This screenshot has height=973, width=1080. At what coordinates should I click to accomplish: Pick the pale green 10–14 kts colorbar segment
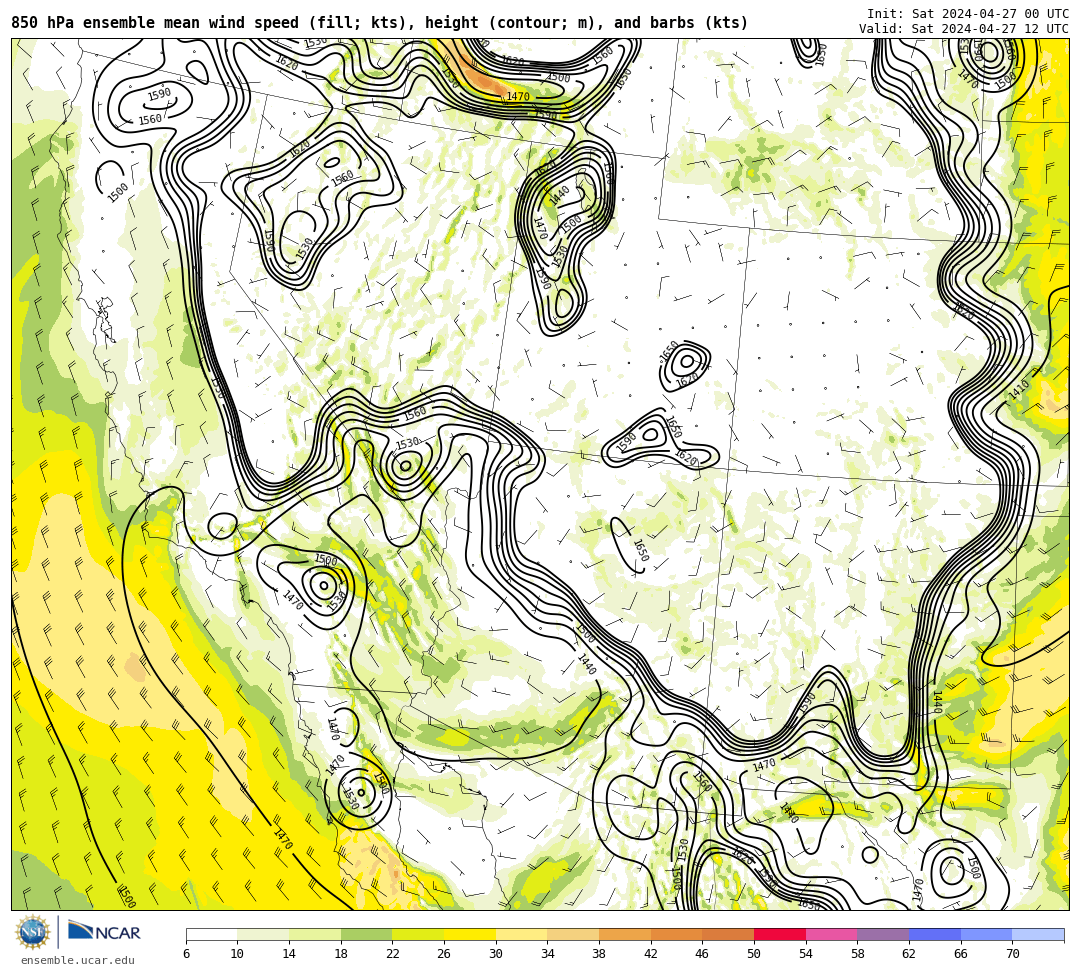coord(263,934)
